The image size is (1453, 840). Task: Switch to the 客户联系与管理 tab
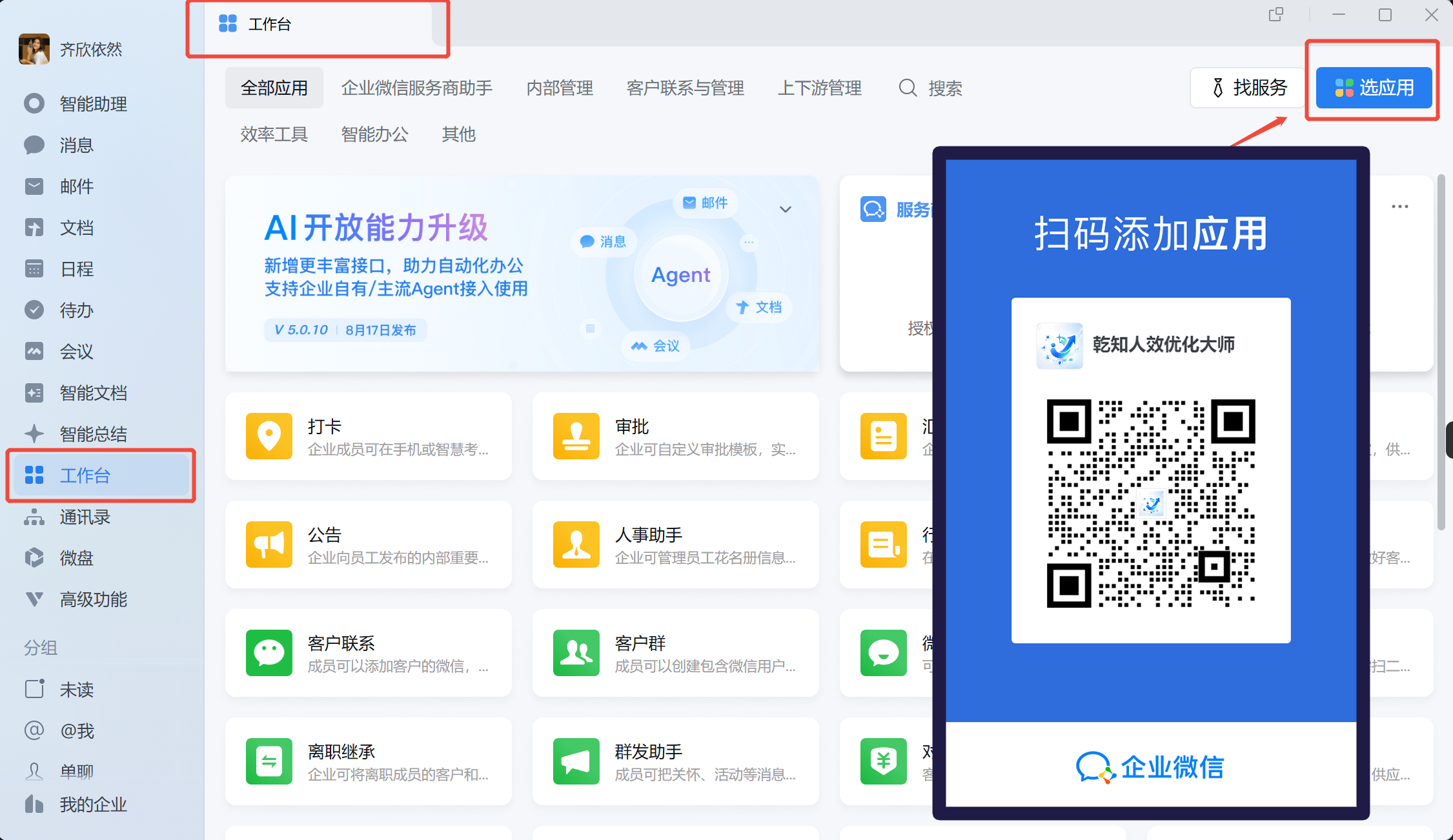coord(685,88)
